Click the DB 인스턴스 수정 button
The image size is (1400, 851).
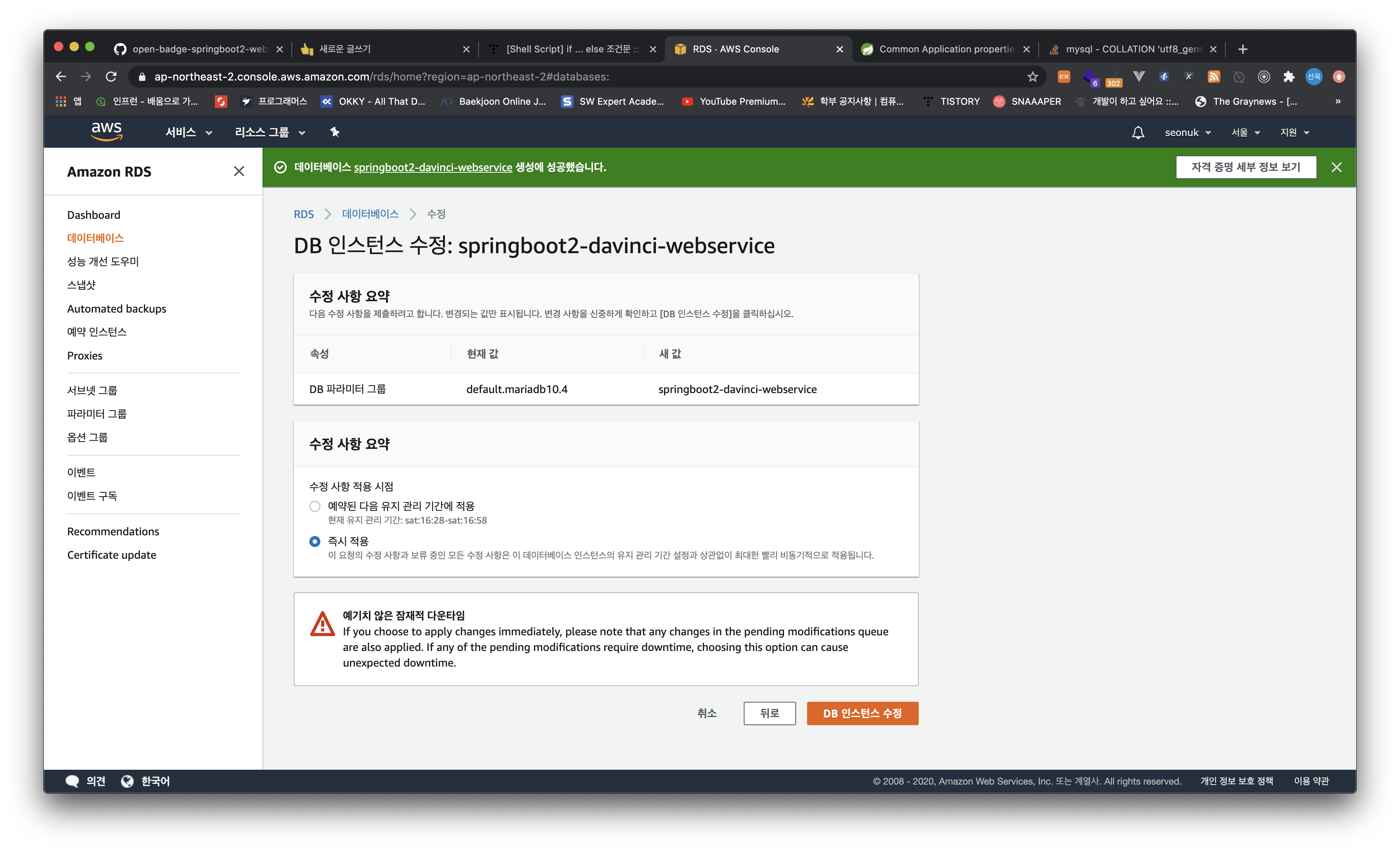[x=862, y=713]
